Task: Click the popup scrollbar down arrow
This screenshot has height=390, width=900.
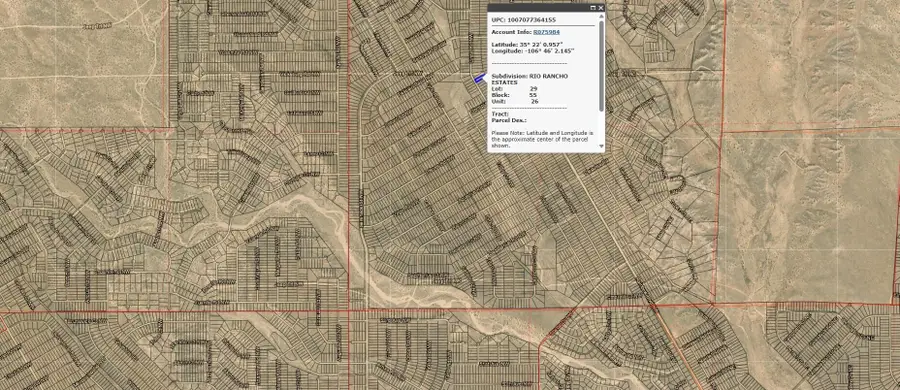Action: click(602, 146)
